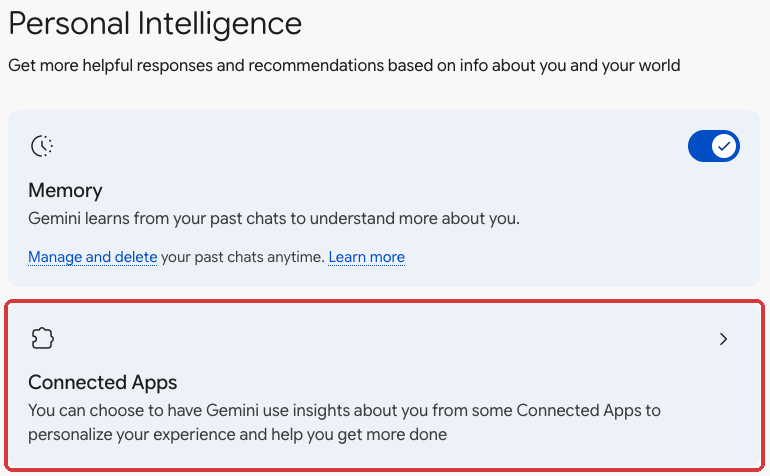Click the Connected Apps puzzle piece icon

point(42,338)
